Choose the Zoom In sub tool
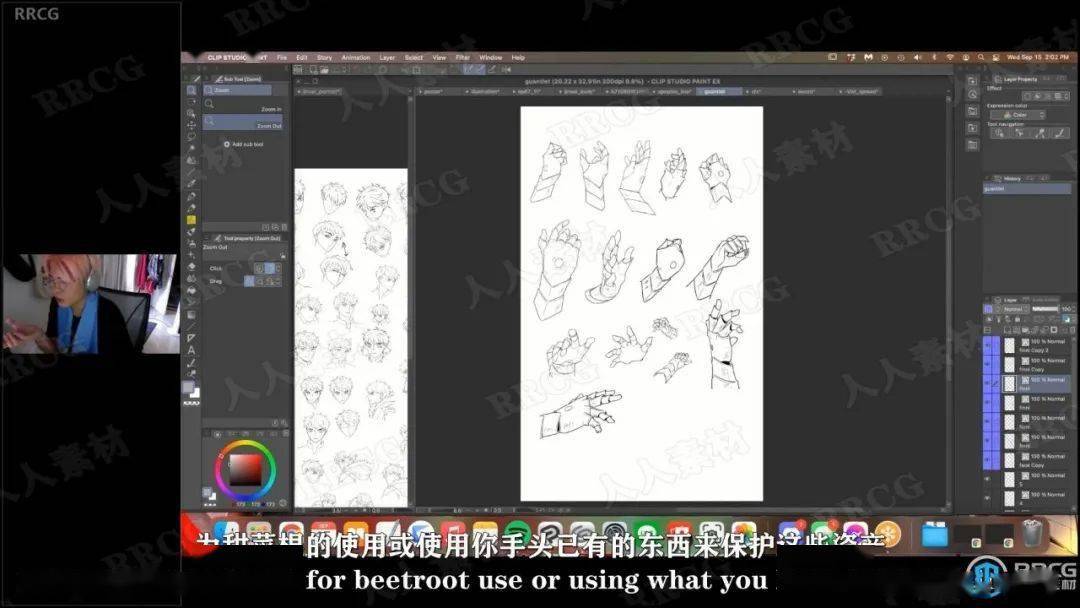The width and height of the screenshot is (1080, 608). 242,107
